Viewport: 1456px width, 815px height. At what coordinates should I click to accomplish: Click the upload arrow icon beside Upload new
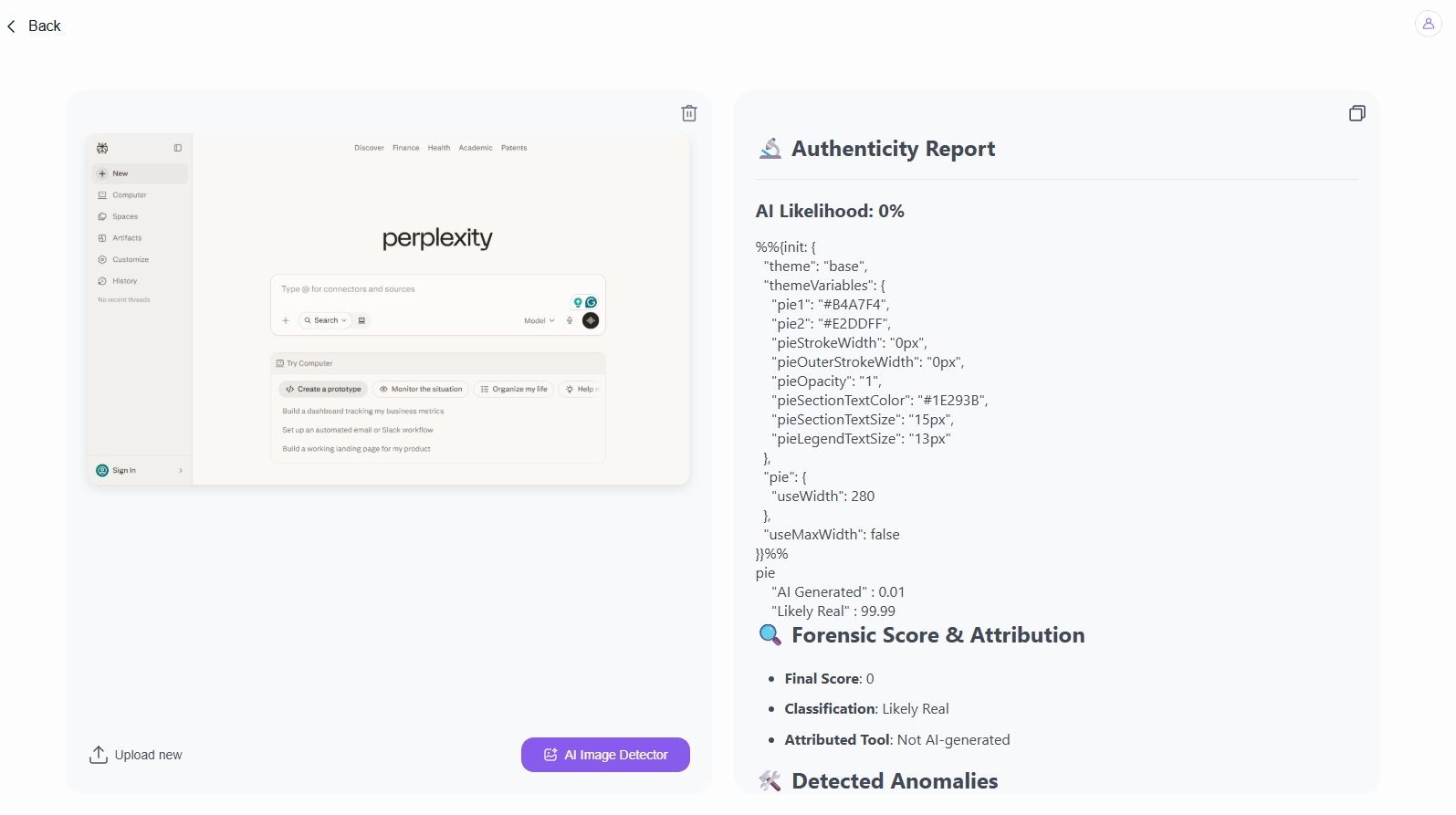coord(99,755)
